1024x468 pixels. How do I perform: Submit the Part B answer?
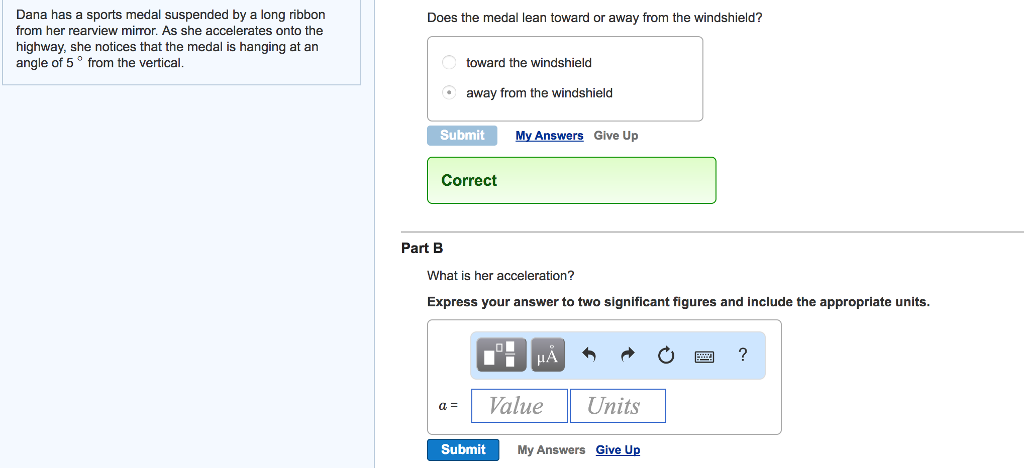(463, 450)
